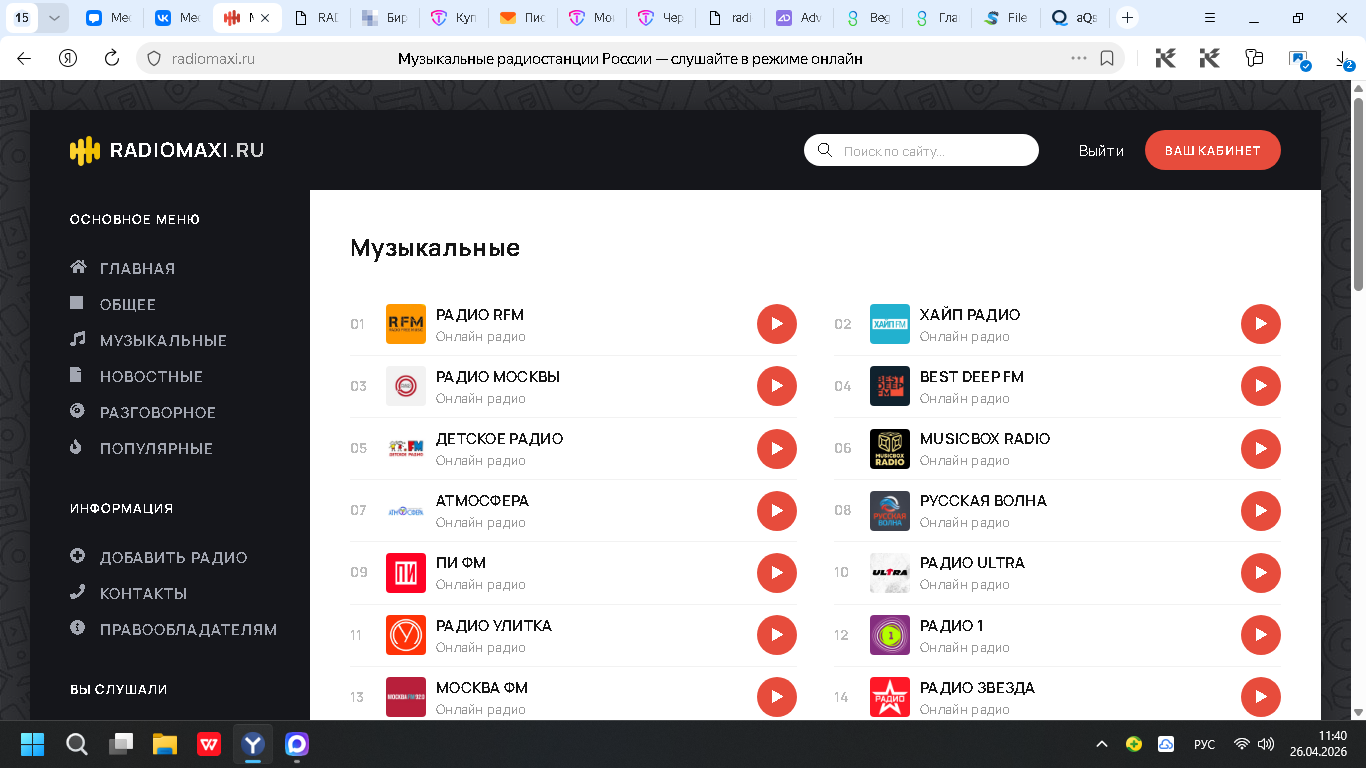Open Windows taskbar search
Viewport: 1366px width, 768px height.
[76, 744]
